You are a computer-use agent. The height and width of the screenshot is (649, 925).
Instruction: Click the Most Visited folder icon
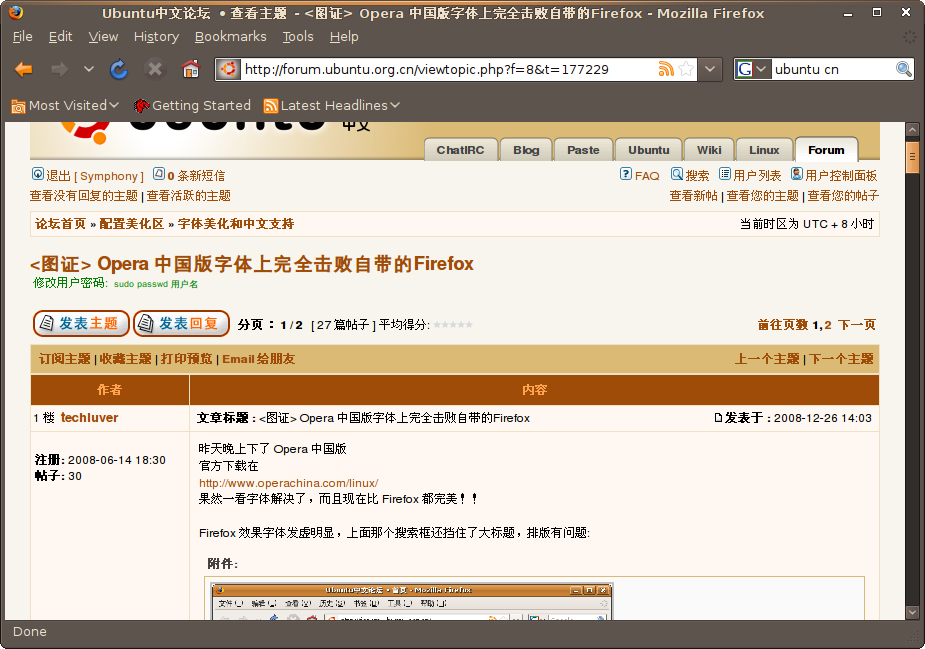click(18, 106)
